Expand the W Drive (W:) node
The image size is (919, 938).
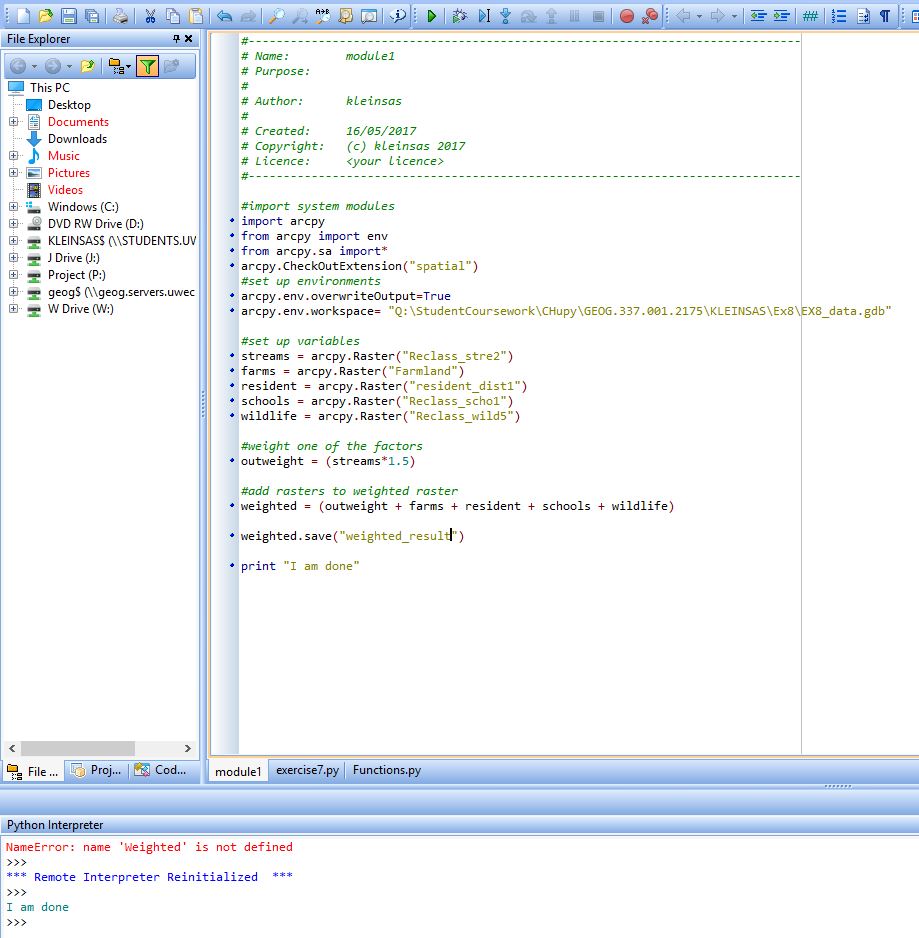tap(13, 309)
